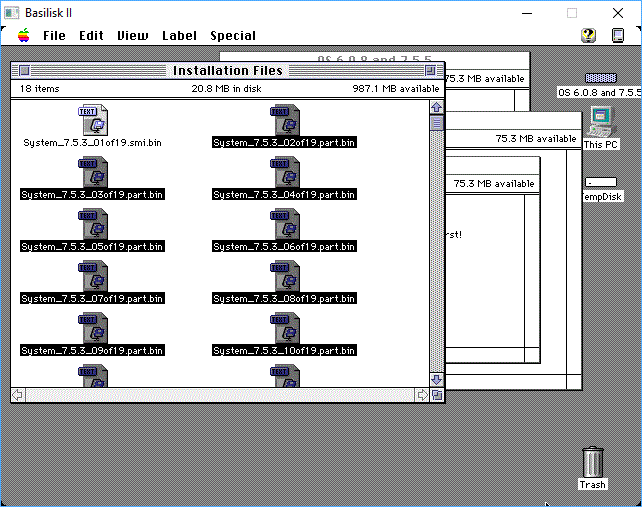Click the System_7.5.3_06of19.part.bin file name
The width and height of the screenshot is (642, 507).
[284, 247]
